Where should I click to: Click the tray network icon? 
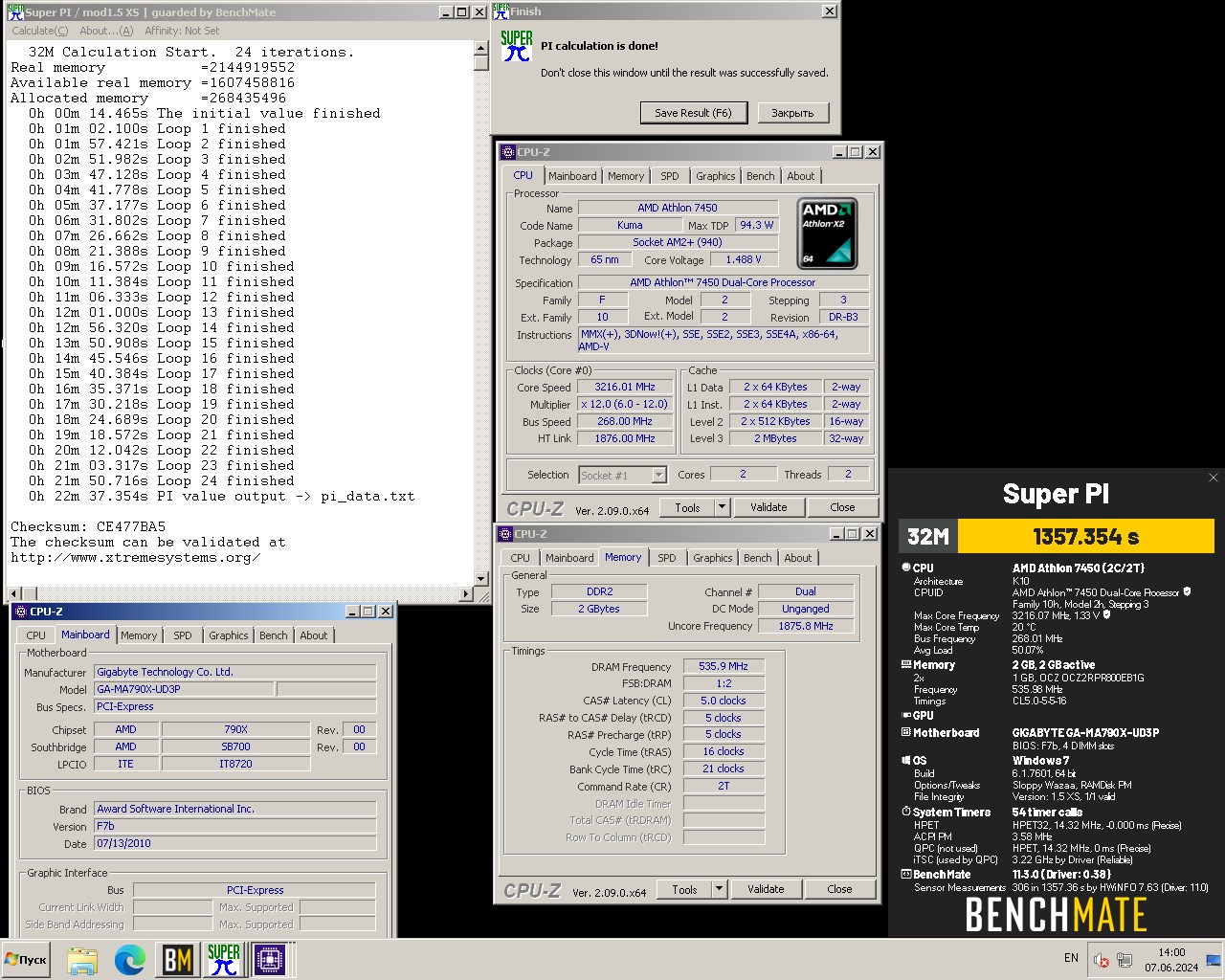pyautogui.click(x=1125, y=960)
